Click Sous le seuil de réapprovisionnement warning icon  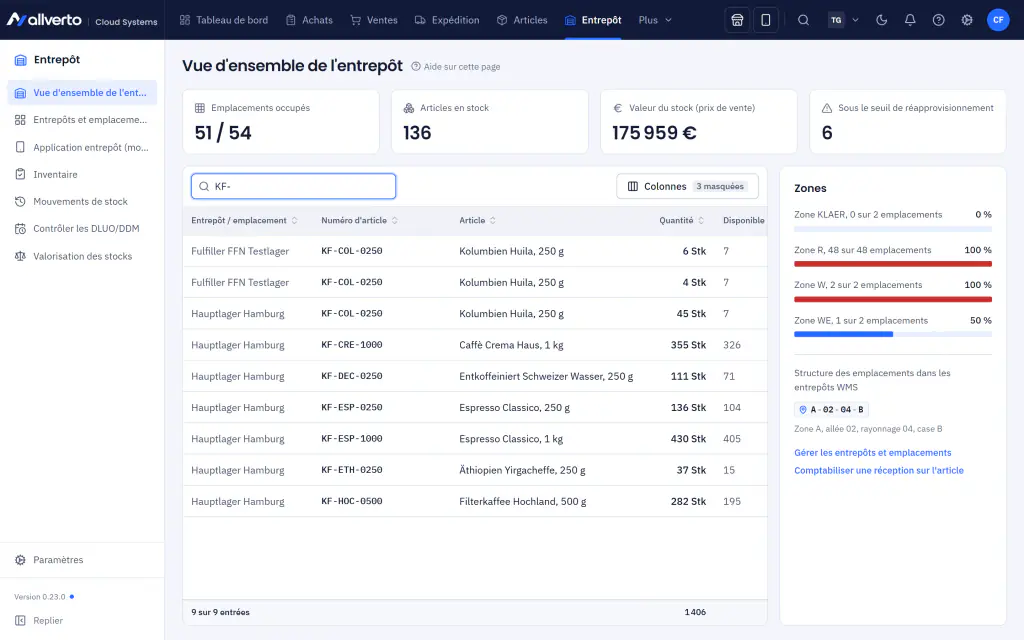pyautogui.click(x=827, y=108)
